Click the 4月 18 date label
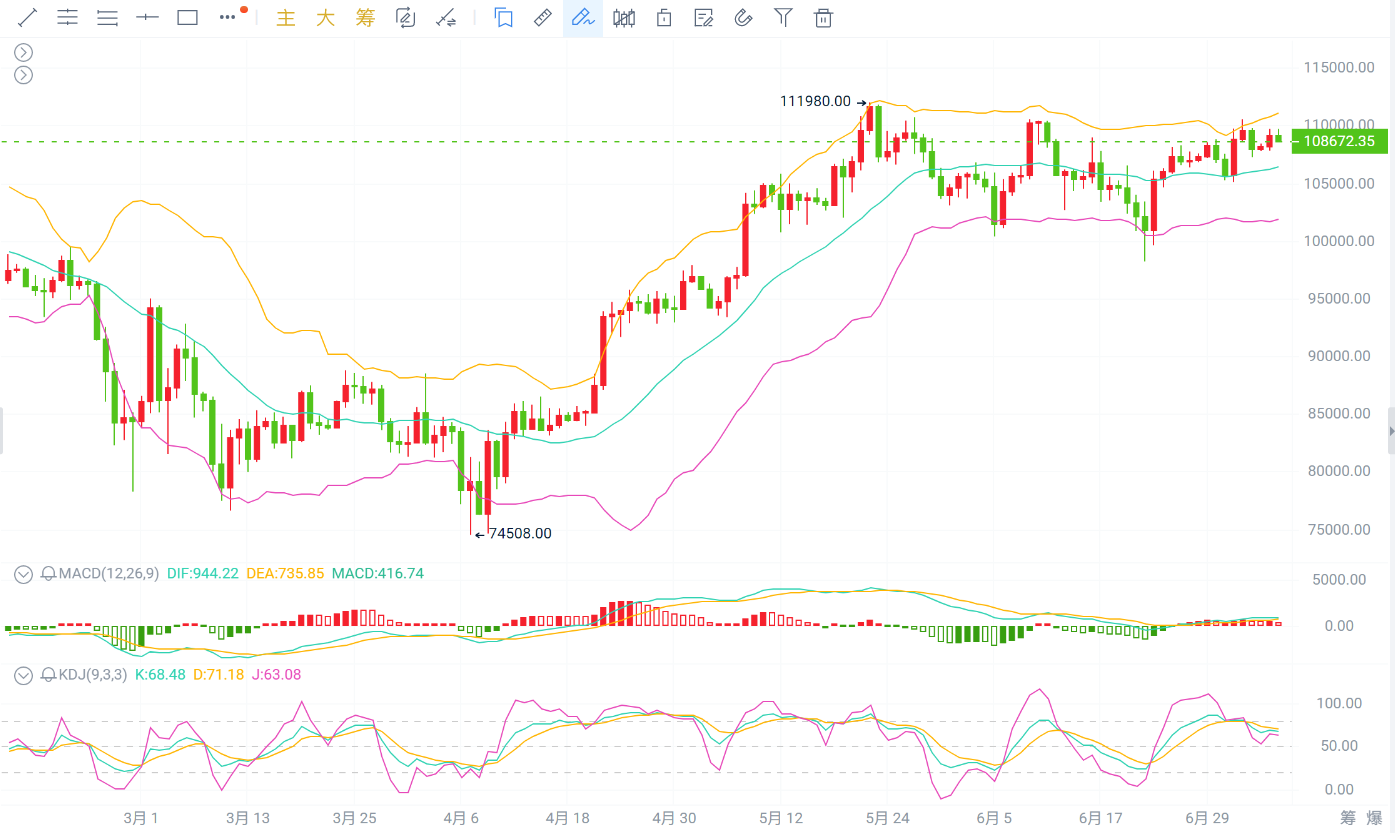The width and height of the screenshot is (1395, 833). (x=568, y=818)
